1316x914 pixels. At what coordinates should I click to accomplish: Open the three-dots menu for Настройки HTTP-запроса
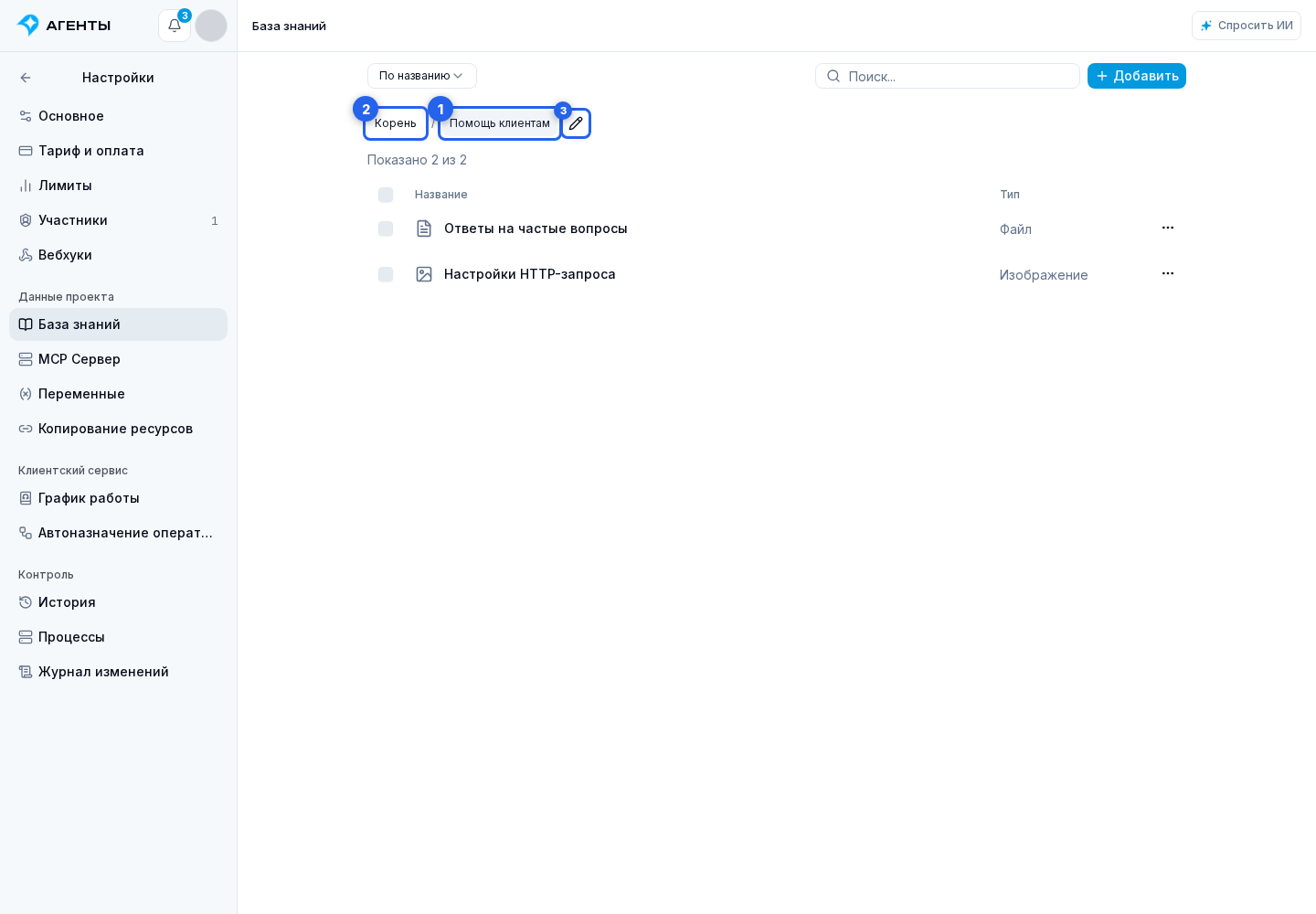pyautogui.click(x=1168, y=273)
